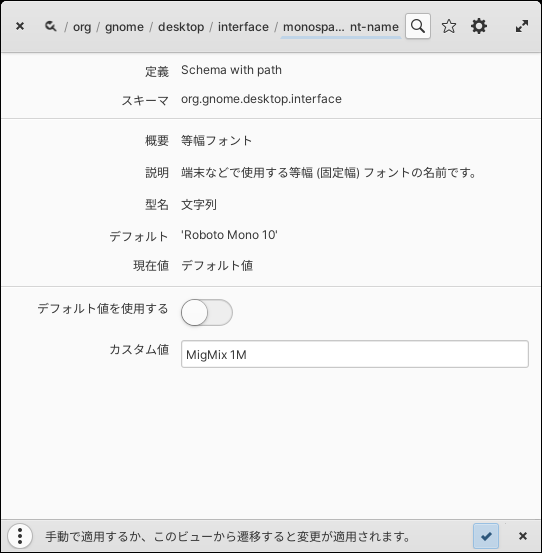This screenshot has height=553, width=542.
Task: Navigate to the org path segment
Action: click(x=82, y=27)
